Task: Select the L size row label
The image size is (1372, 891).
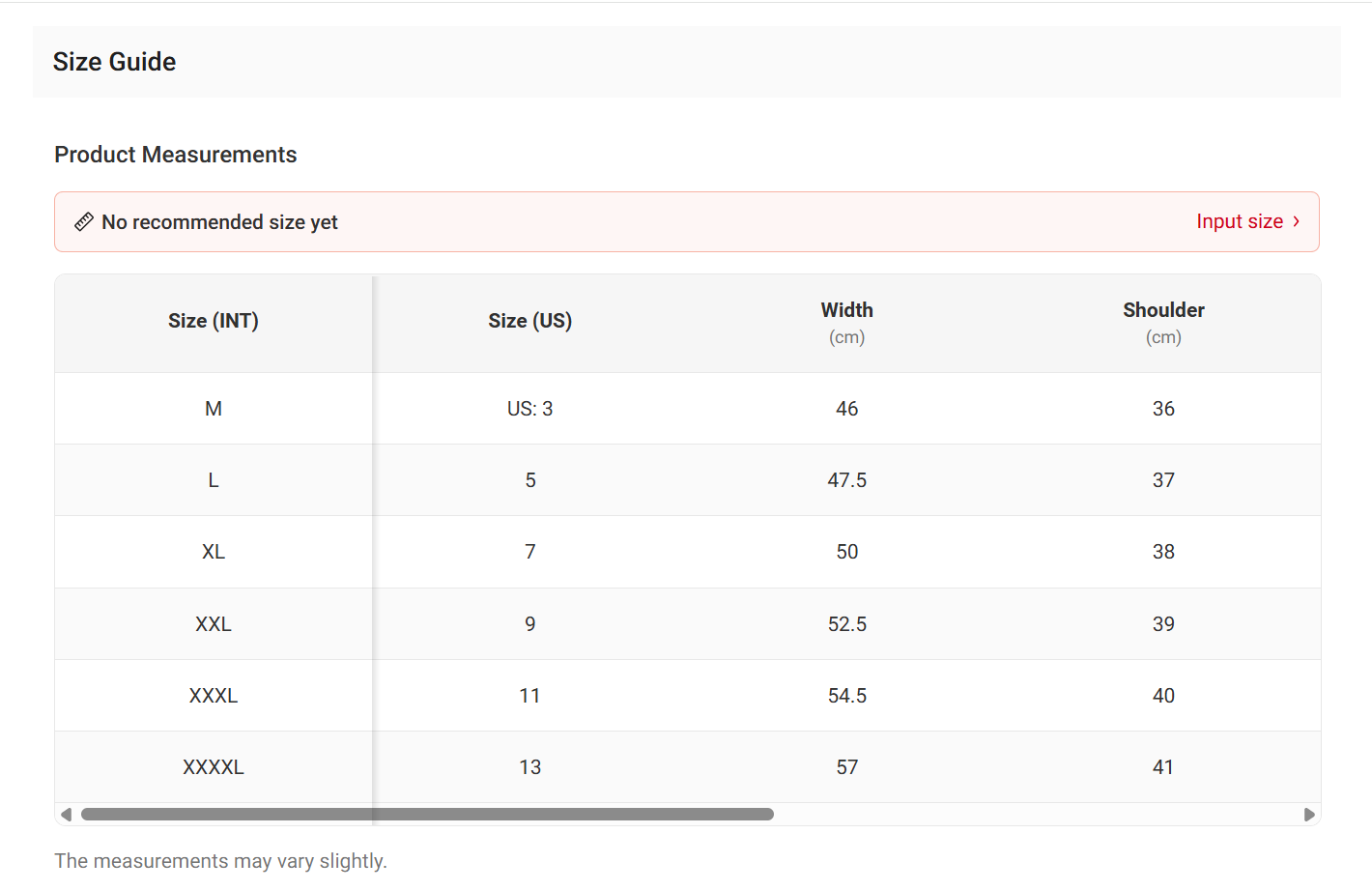Action: coord(214,480)
